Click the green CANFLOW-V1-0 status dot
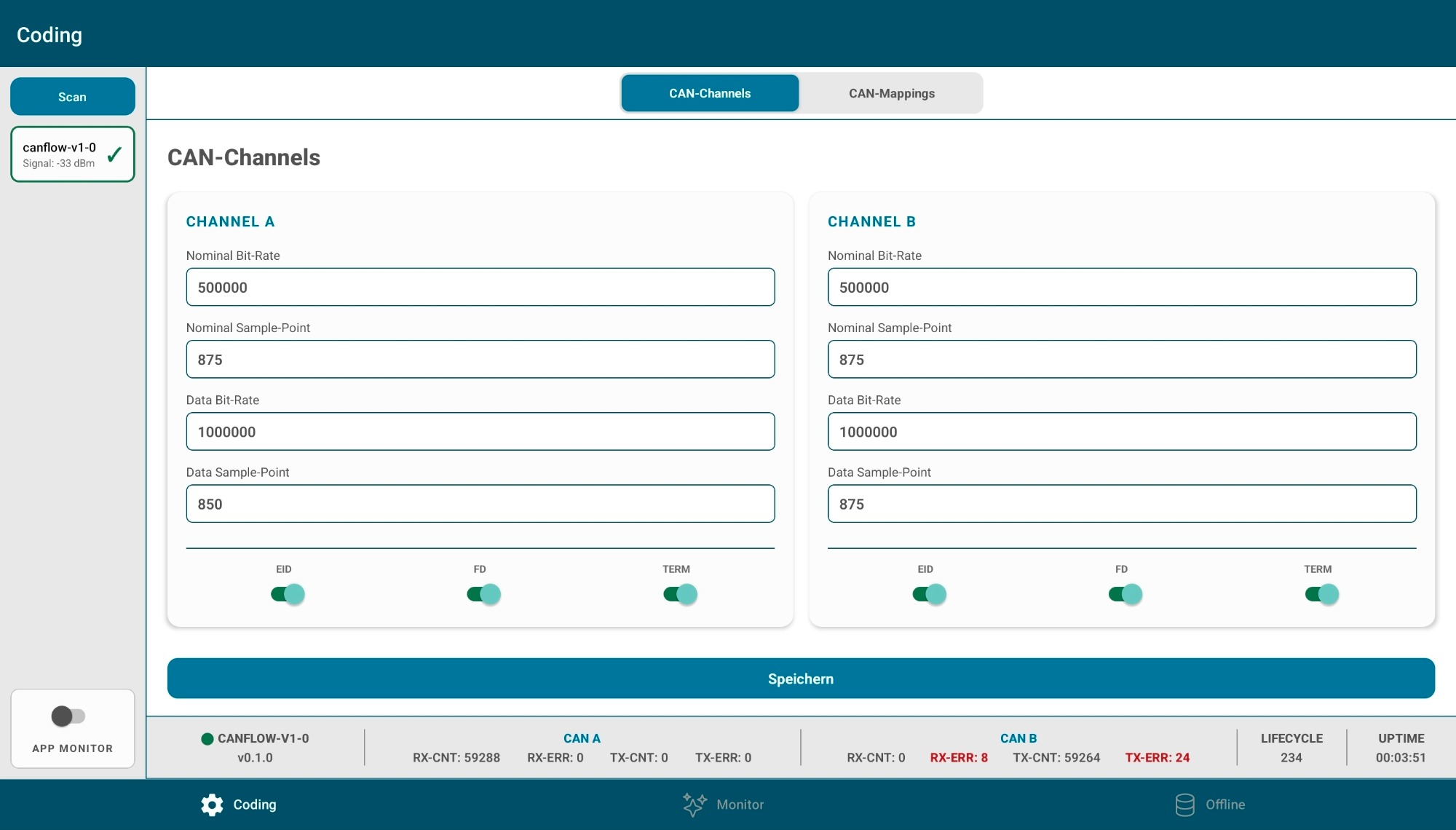Image resolution: width=1456 pixels, height=830 pixels. (207, 739)
